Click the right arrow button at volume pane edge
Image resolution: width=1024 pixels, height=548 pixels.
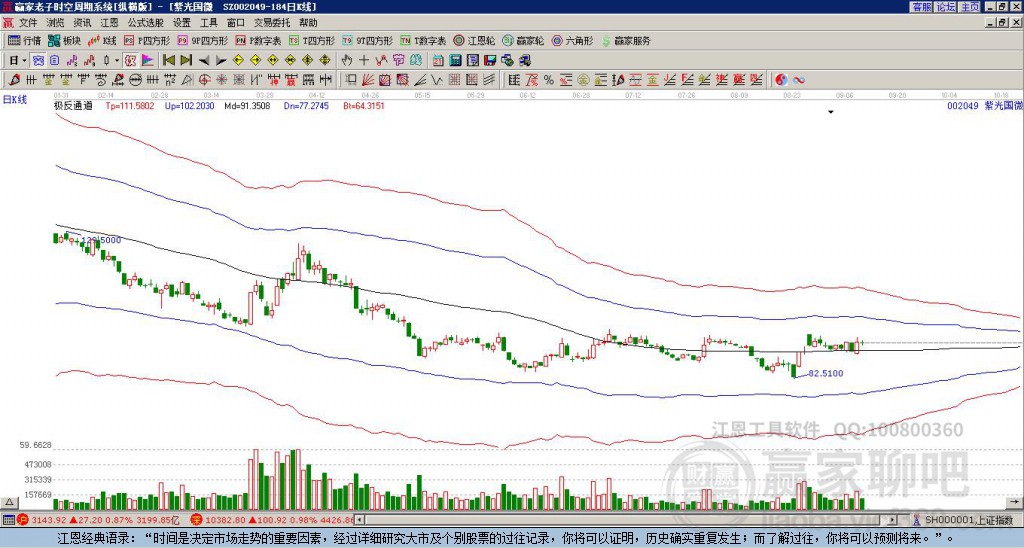[1016, 502]
